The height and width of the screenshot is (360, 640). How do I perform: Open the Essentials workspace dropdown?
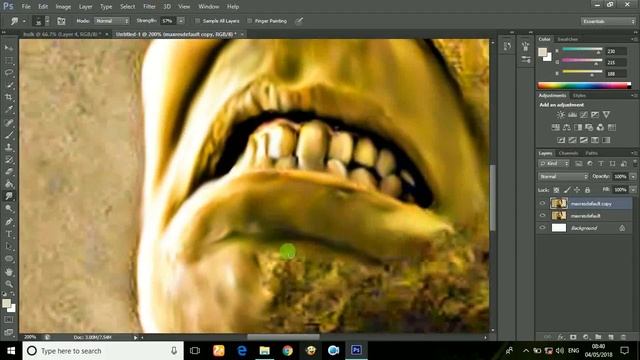pyautogui.click(x=608, y=21)
